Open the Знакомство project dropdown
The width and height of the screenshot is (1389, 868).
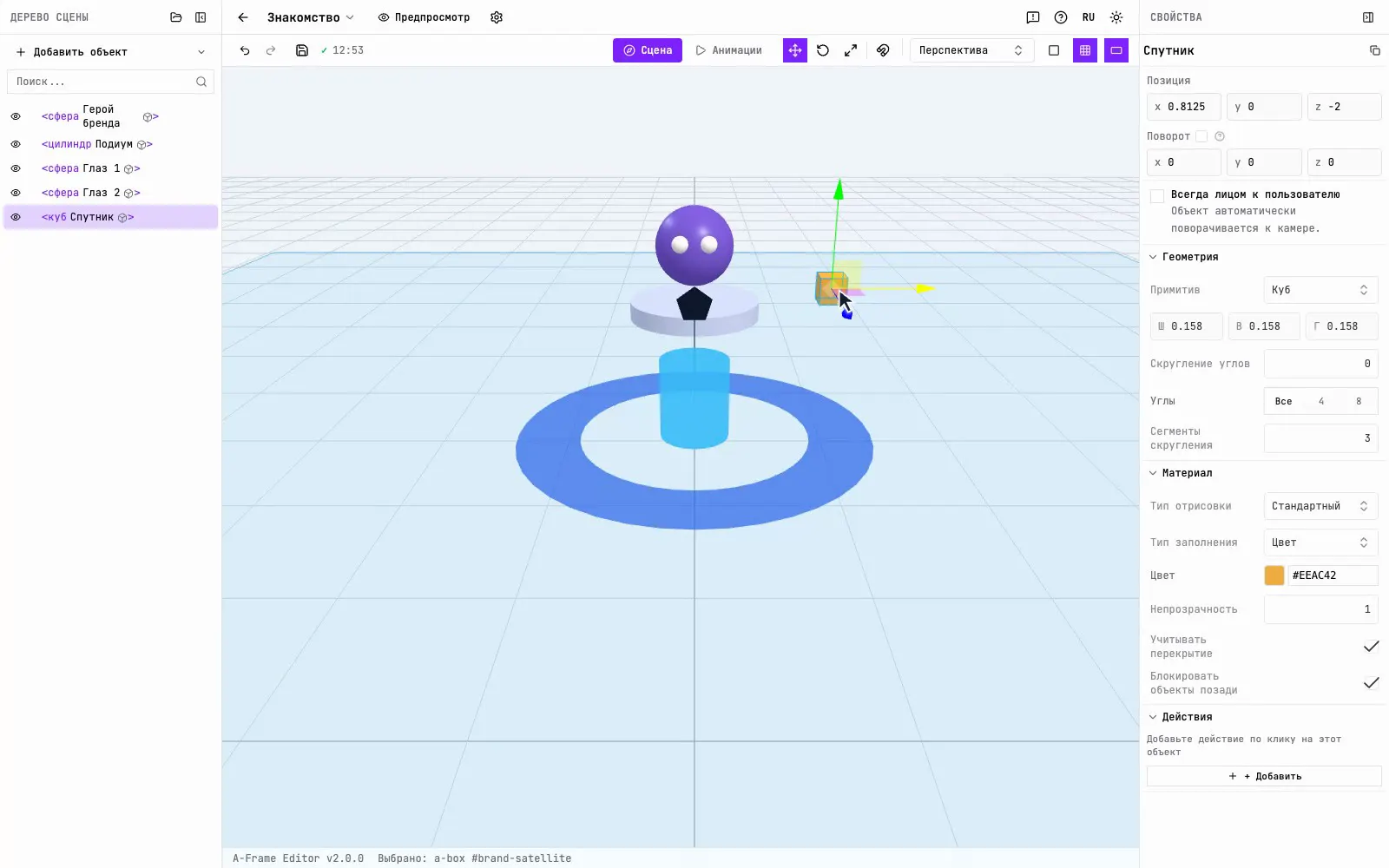(311, 17)
